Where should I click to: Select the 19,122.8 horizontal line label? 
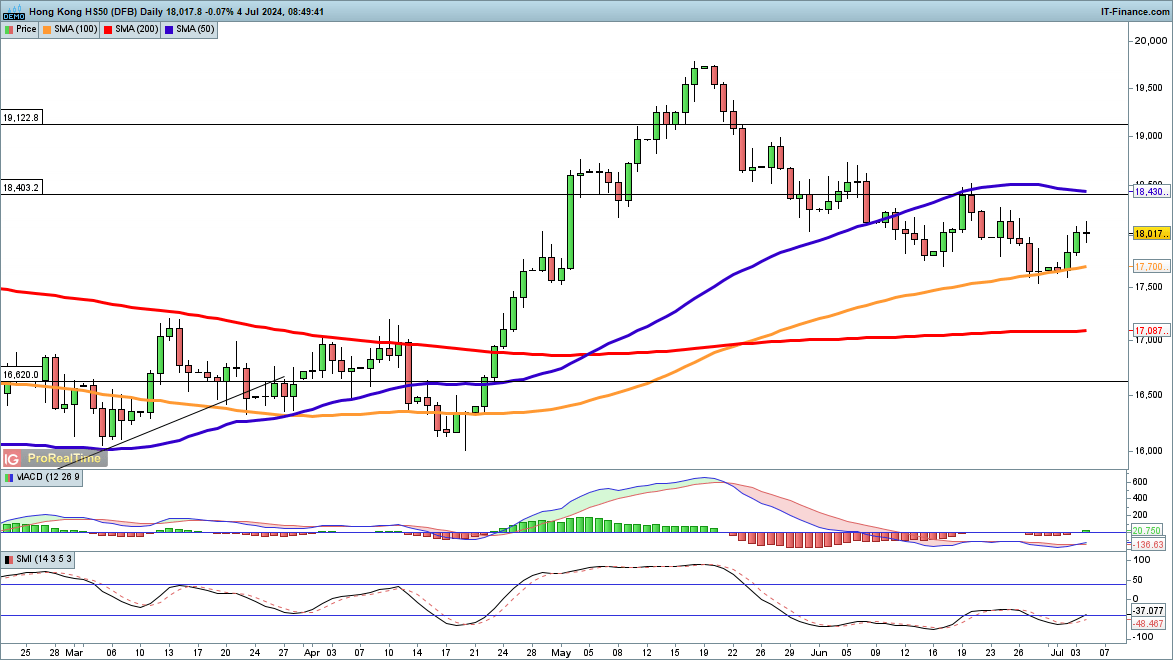click(x=21, y=118)
